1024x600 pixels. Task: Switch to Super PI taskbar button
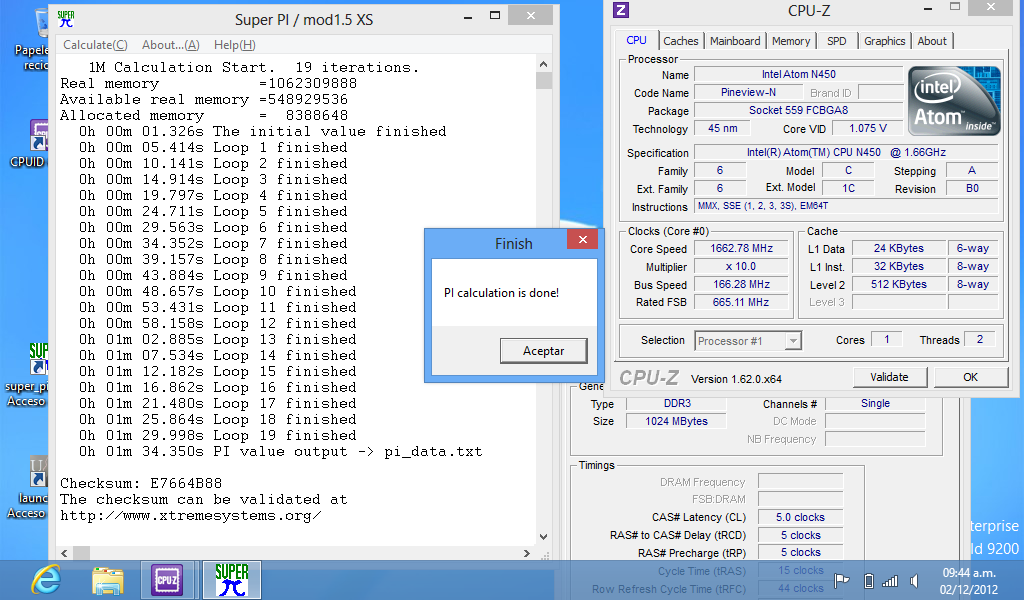[232, 580]
